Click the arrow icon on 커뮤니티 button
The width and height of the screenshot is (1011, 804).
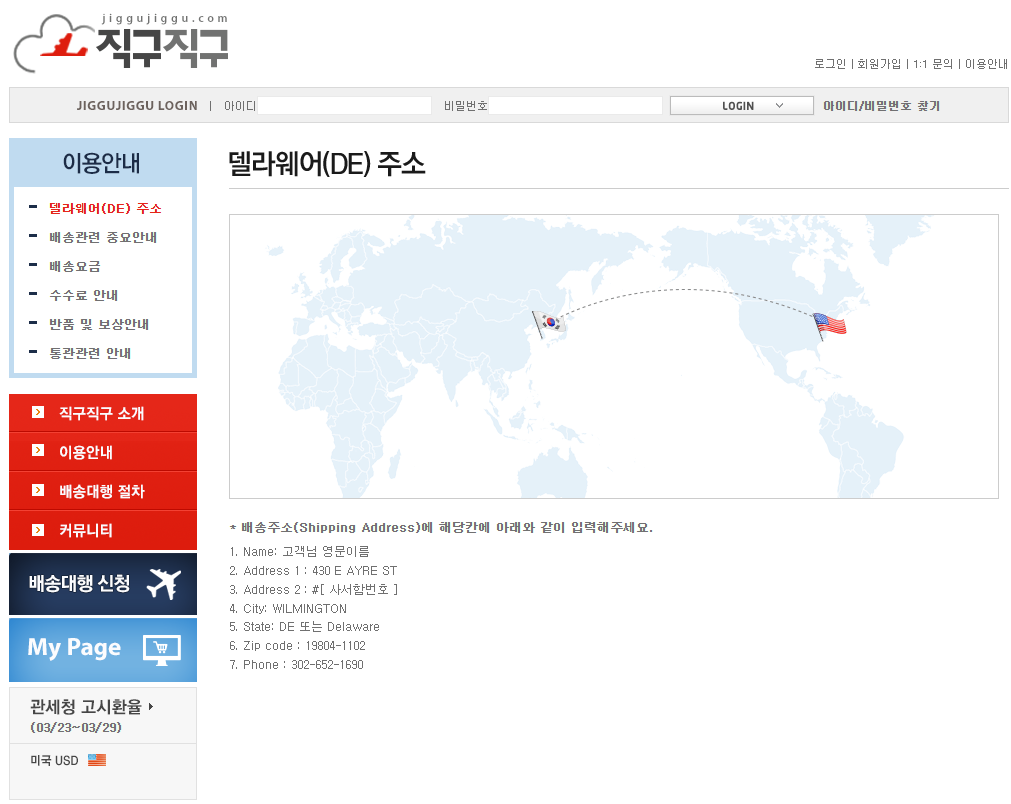pyautogui.click(x=37, y=527)
